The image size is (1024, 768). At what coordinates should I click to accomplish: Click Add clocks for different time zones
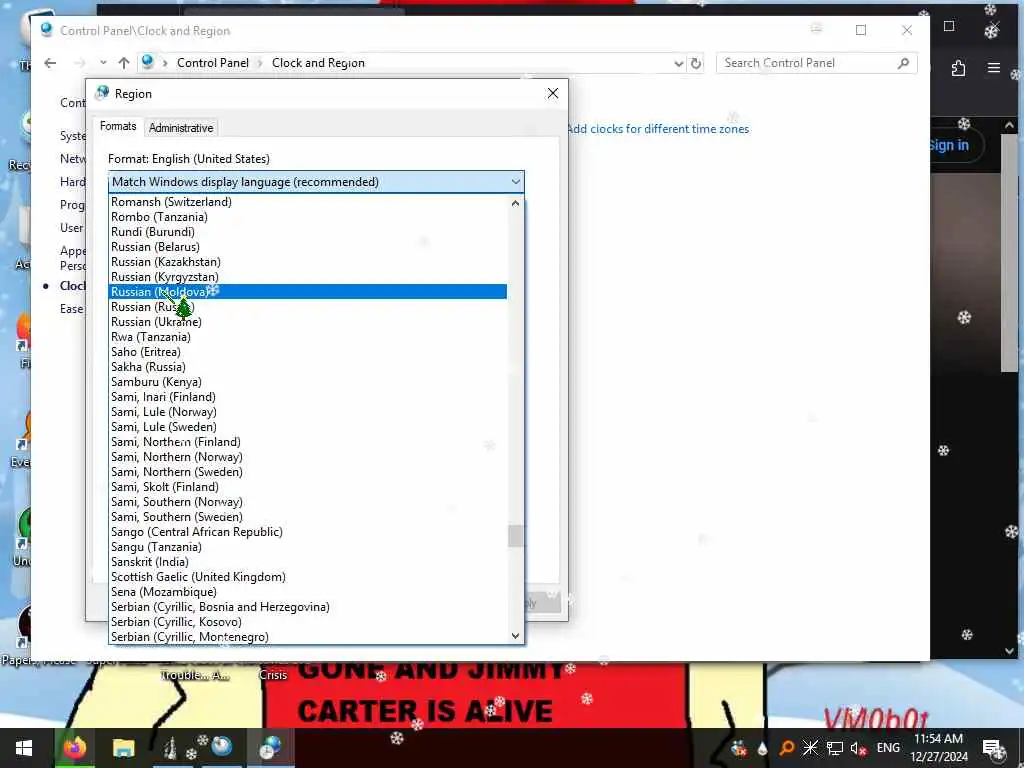click(x=658, y=129)
